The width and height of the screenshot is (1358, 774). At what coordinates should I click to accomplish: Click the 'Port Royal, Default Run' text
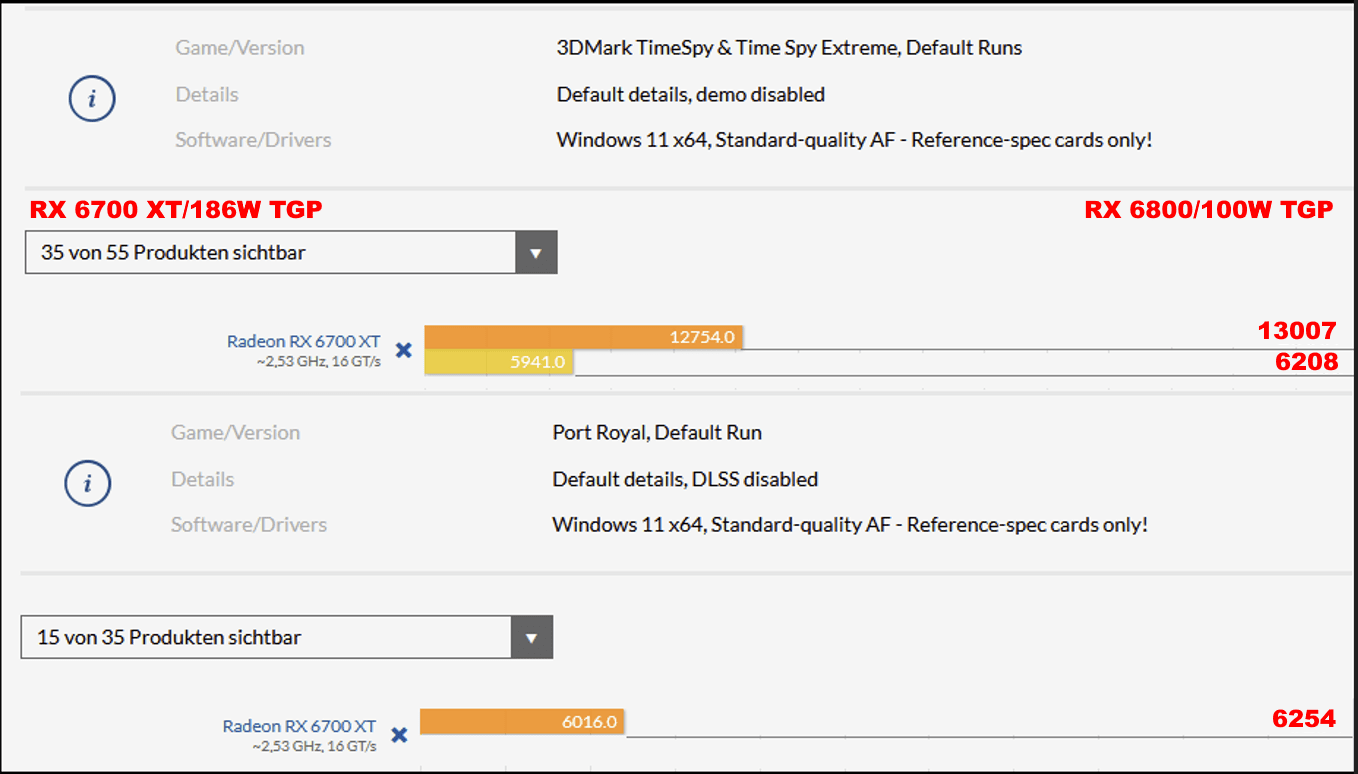coord(657,432)
